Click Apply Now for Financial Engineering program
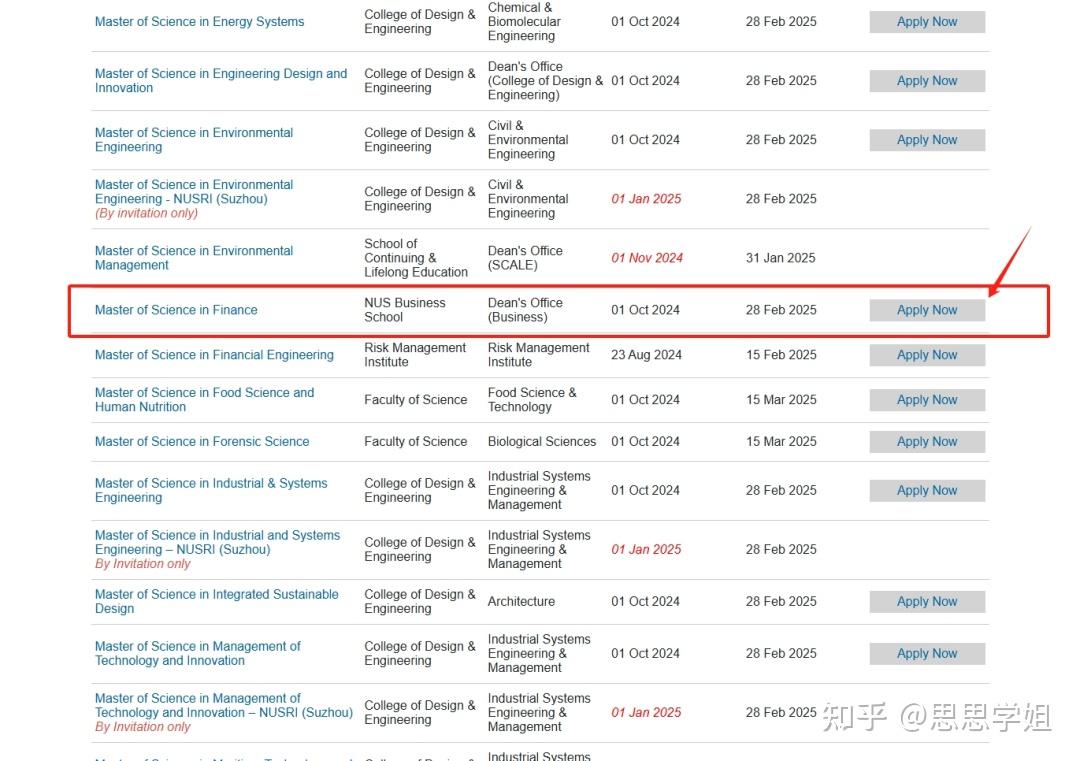The width and height of the screenshot is (1080, 761). (926, 355)
